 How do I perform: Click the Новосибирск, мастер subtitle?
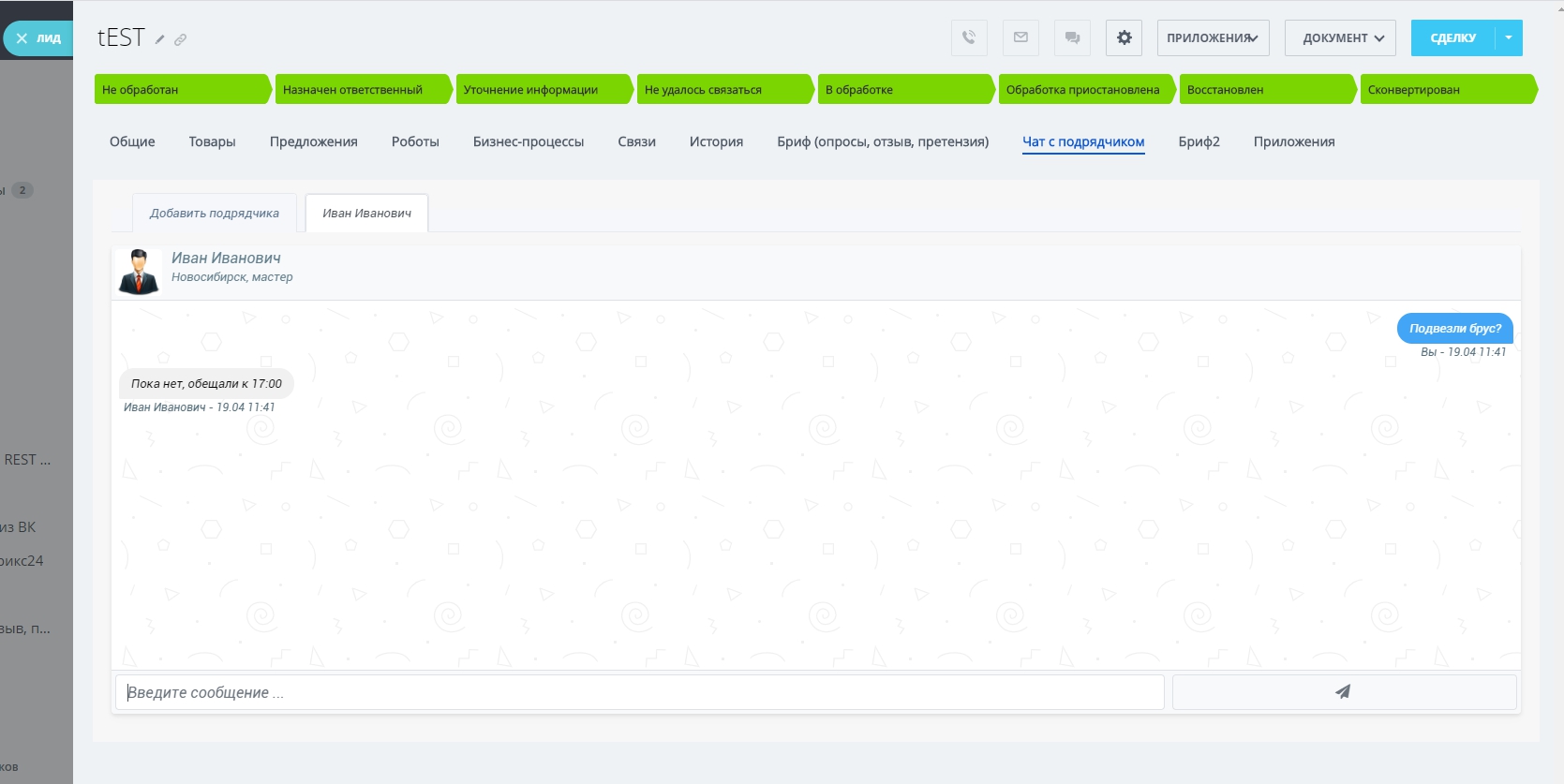(x=232, y=277)
